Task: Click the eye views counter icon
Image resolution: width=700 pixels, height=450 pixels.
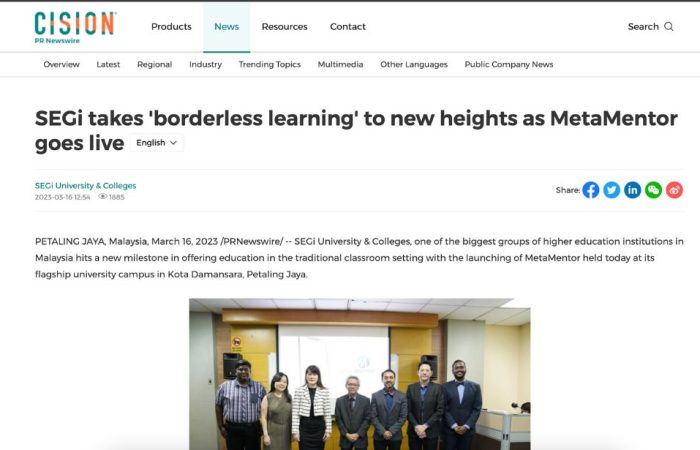Action: [x=103, y=197]
